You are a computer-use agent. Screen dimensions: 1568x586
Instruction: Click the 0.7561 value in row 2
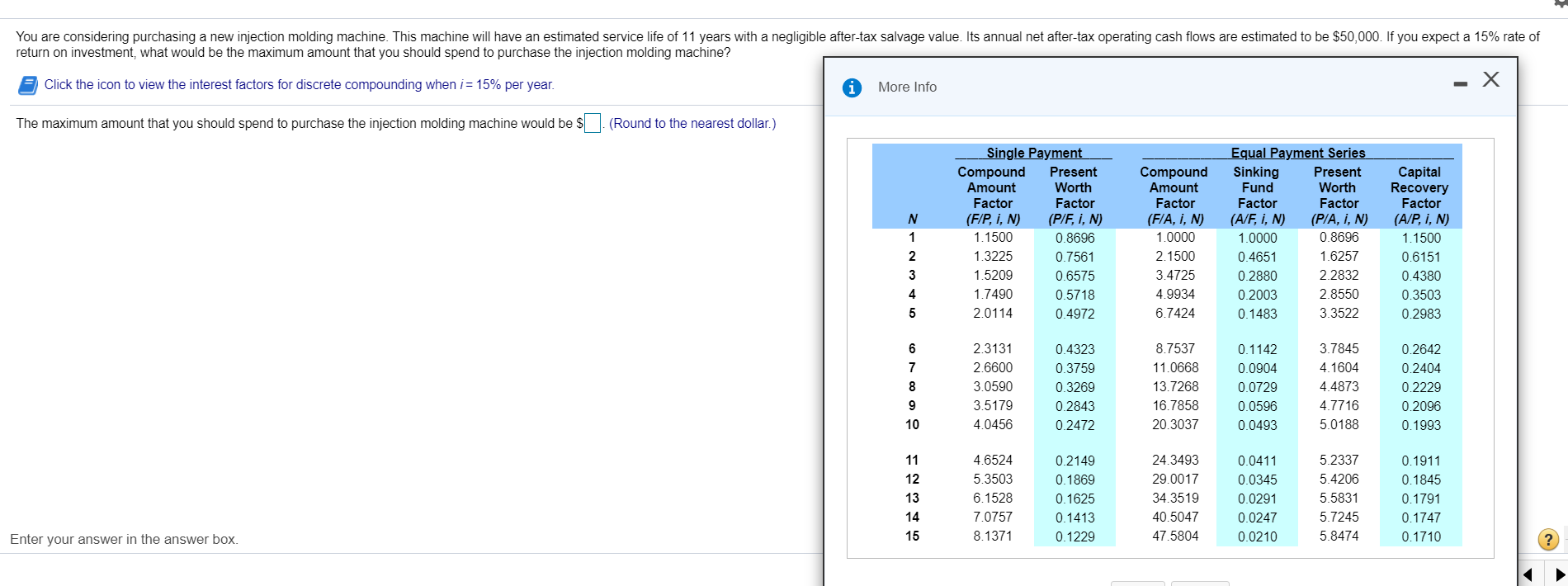click(1075, 258)
